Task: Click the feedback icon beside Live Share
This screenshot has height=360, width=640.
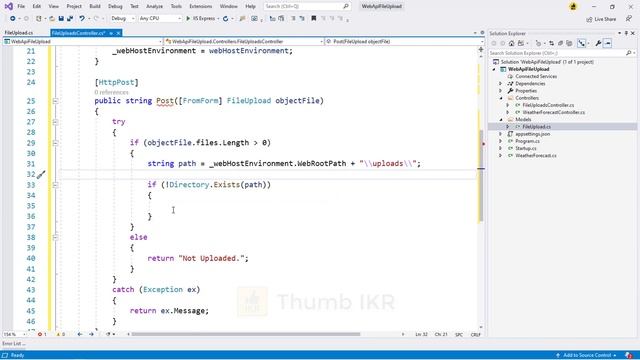Action: tap(629, 19)
